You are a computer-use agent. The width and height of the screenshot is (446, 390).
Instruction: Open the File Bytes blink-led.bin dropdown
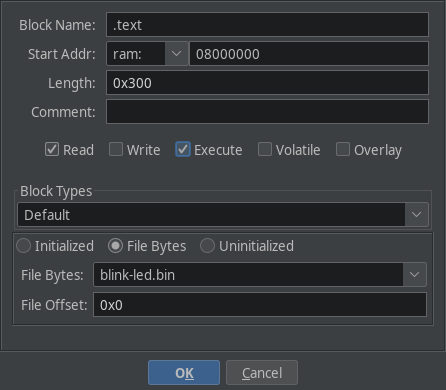coord(260,275)
